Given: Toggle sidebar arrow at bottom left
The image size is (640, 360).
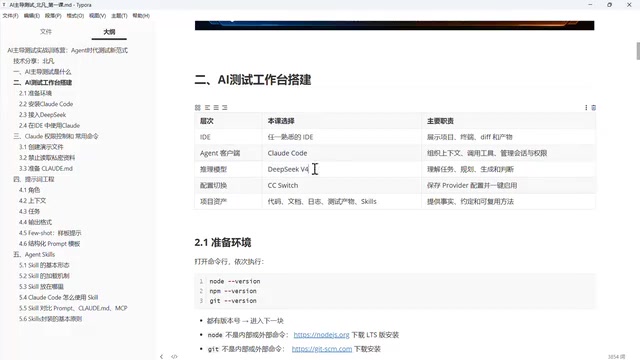Looking at the screenshot, I should click(x=162, y=356).
